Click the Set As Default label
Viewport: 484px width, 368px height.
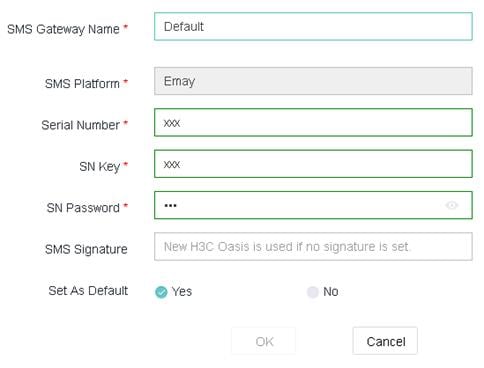point(88,291)
